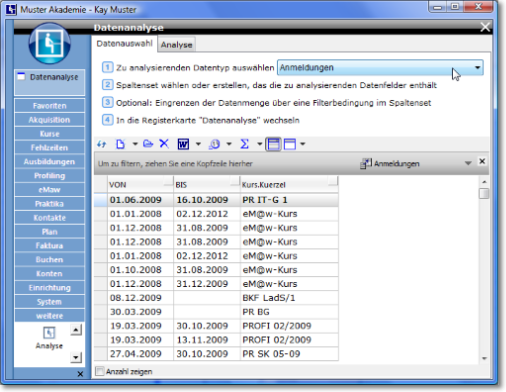Open dropdown arrow next to layout icons
This screenshot has height=392, width=506.
click(302, 144)
